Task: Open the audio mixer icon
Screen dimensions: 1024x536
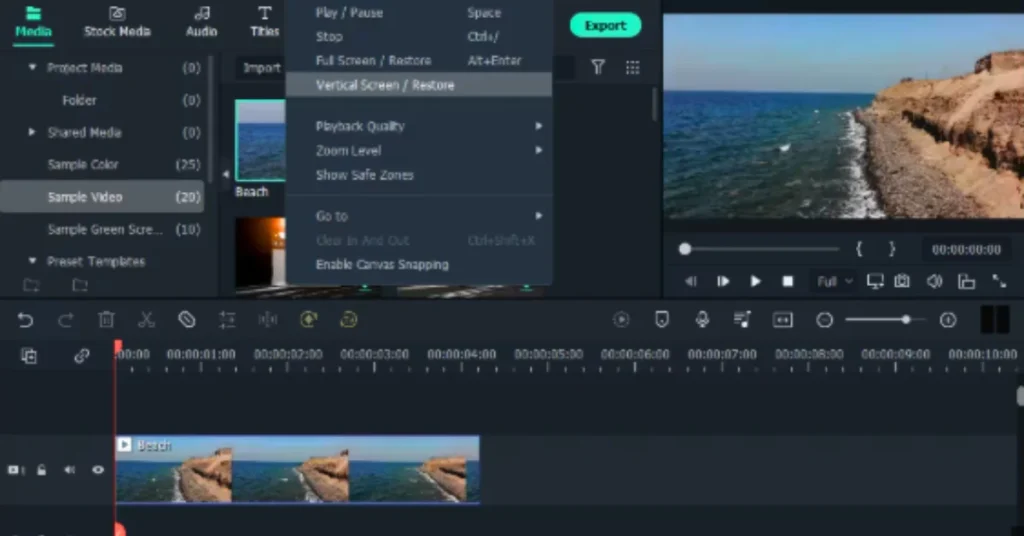Action: click(742, 320)
